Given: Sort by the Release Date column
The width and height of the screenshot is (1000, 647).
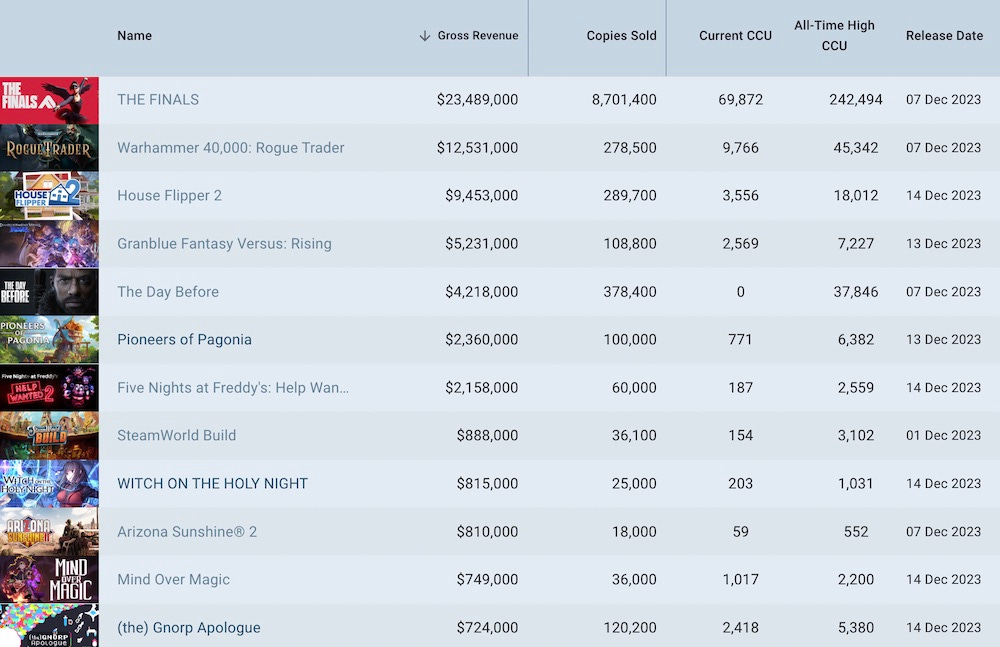Looking at the screenshot, I should (x=945, y=36).
